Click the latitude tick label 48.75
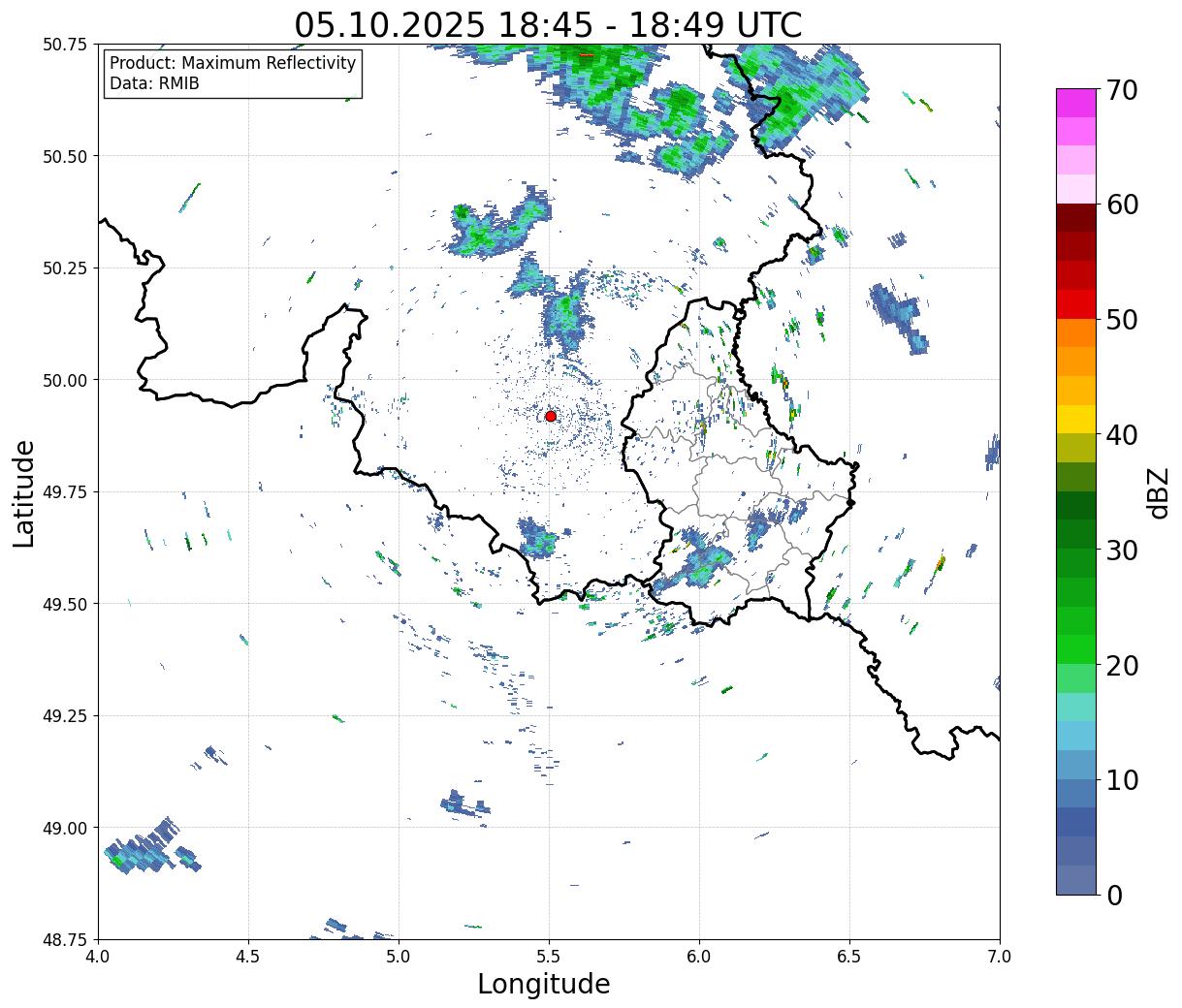The height and width of the screenshot is (1008, 1182). 65,939
